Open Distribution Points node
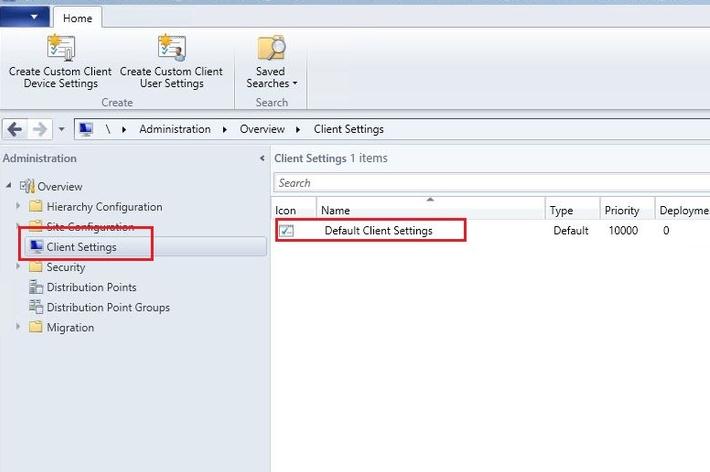 coord(91,287)
